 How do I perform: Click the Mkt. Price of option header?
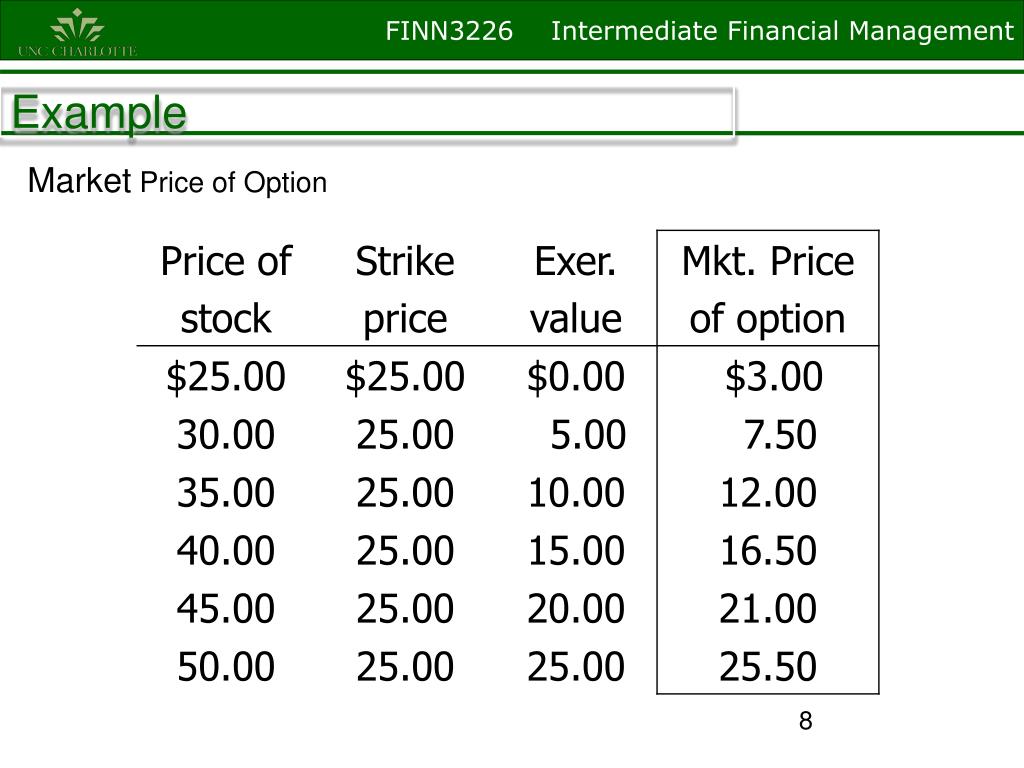coord(768,289)
